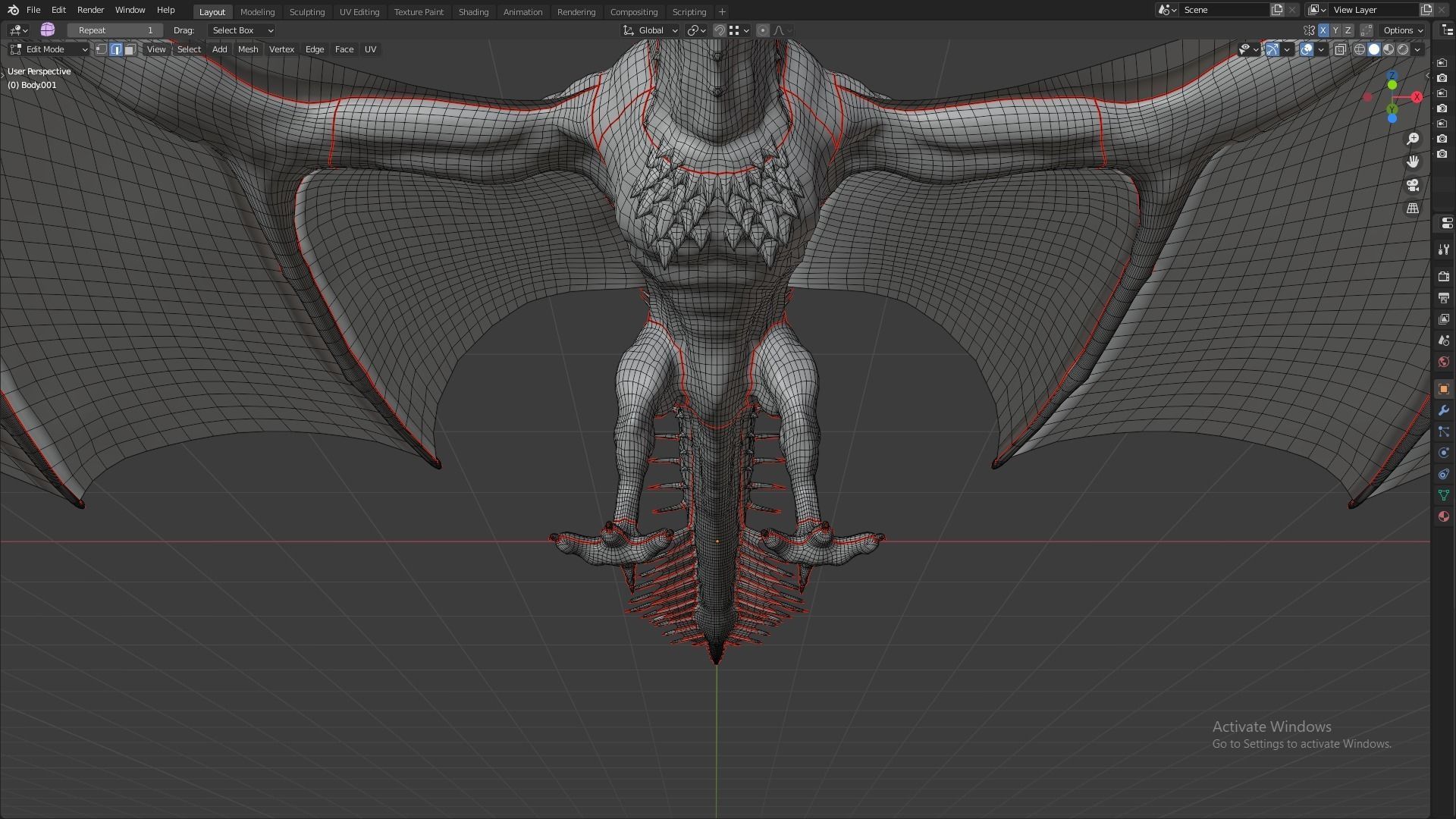Screen dimensions: 1456x819
Task: Open the World properties tab
Action: 1444,362
